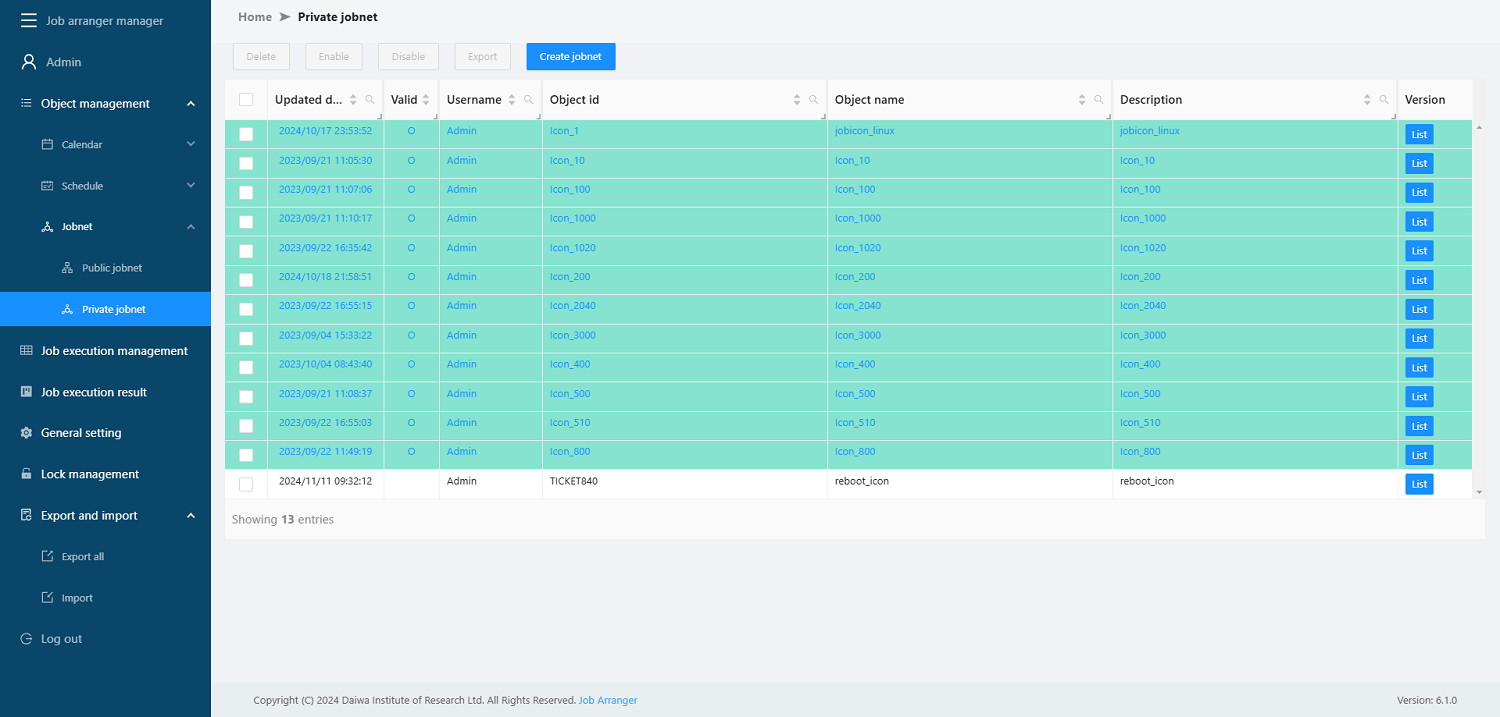Collapse Object management chevron

[x=191, y=103]
